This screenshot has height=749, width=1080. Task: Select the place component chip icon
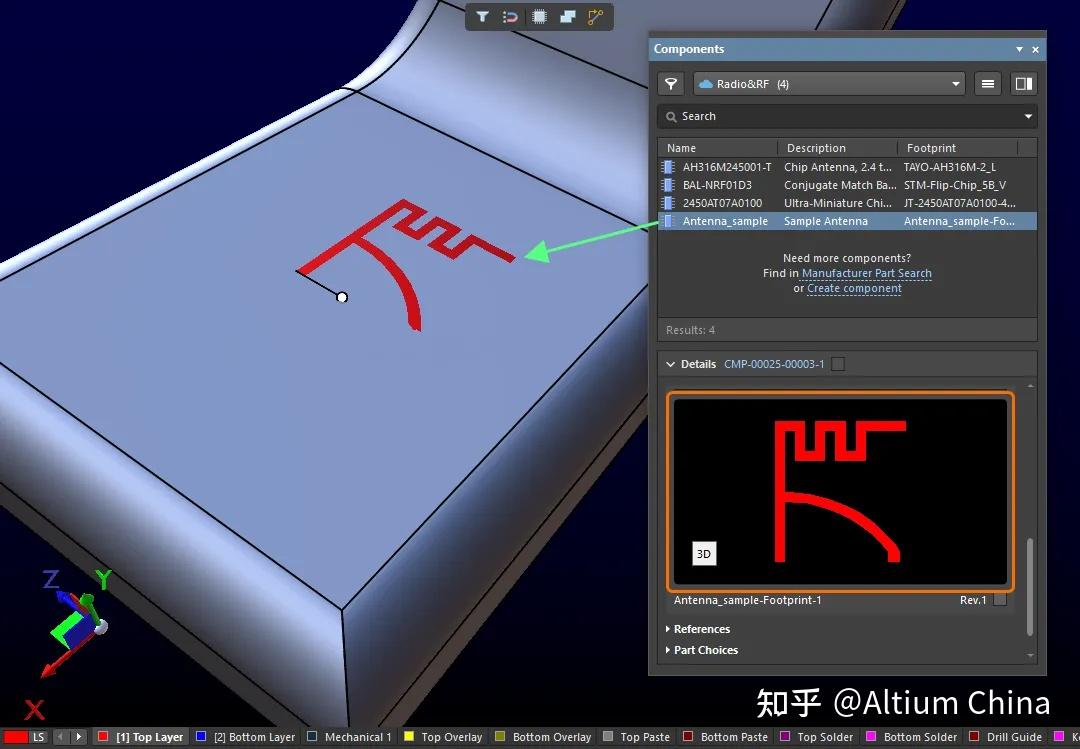[539, 17]
